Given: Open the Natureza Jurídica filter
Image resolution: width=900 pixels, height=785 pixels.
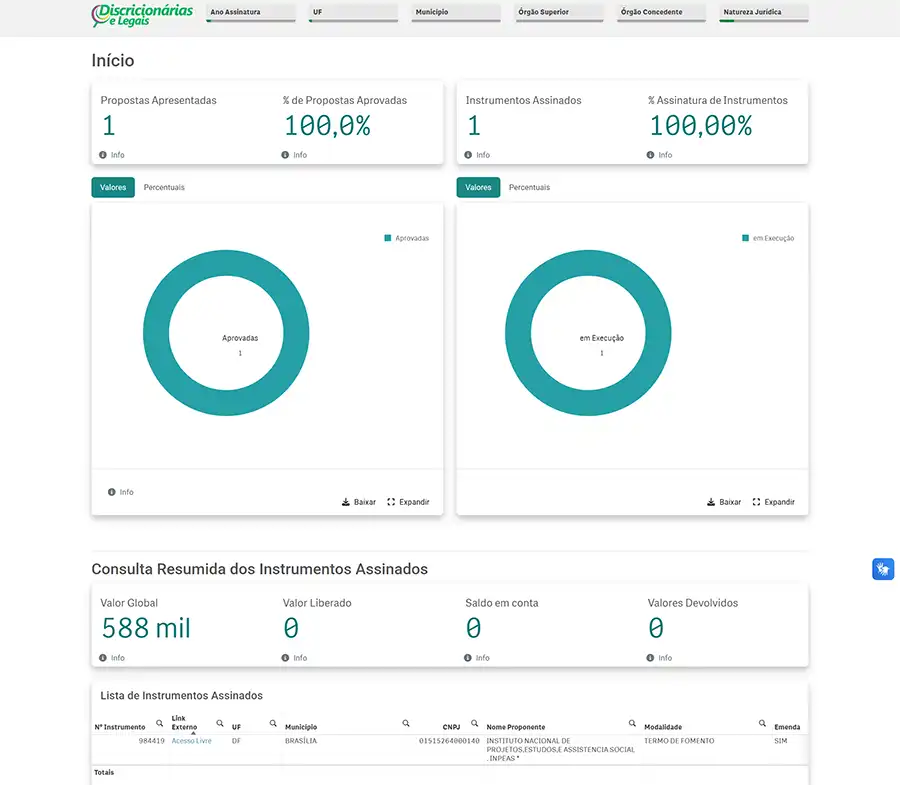Looking at the screenshot, I should click(x=764, y=13).
